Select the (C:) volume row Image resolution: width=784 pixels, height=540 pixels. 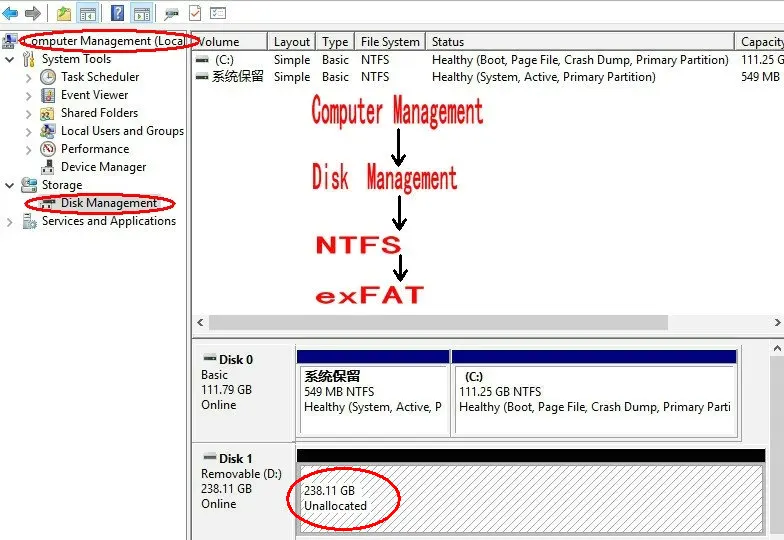coord(488,60)
